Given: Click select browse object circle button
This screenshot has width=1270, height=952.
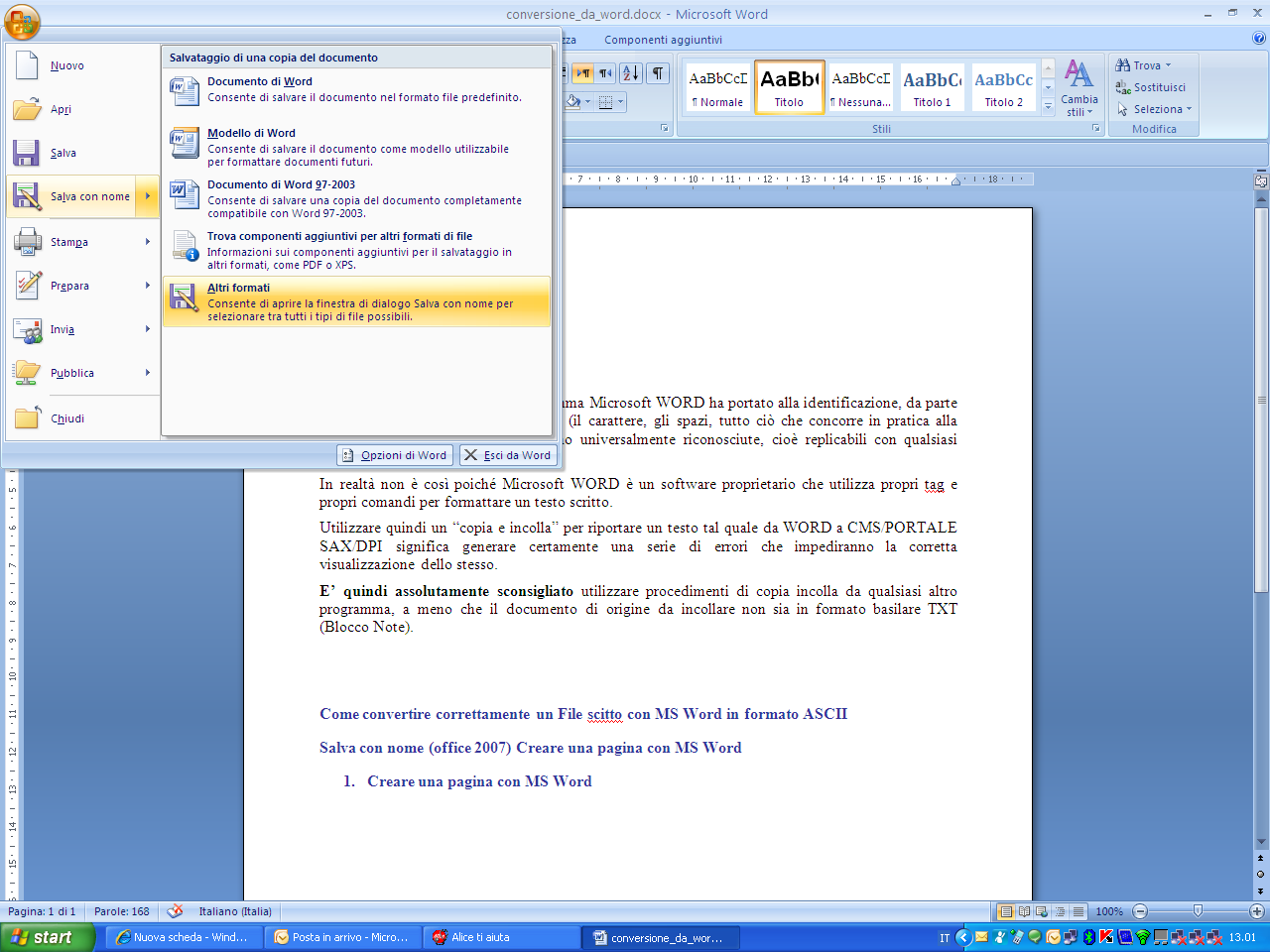Looking at the screenshot, I should (1261, 874).
